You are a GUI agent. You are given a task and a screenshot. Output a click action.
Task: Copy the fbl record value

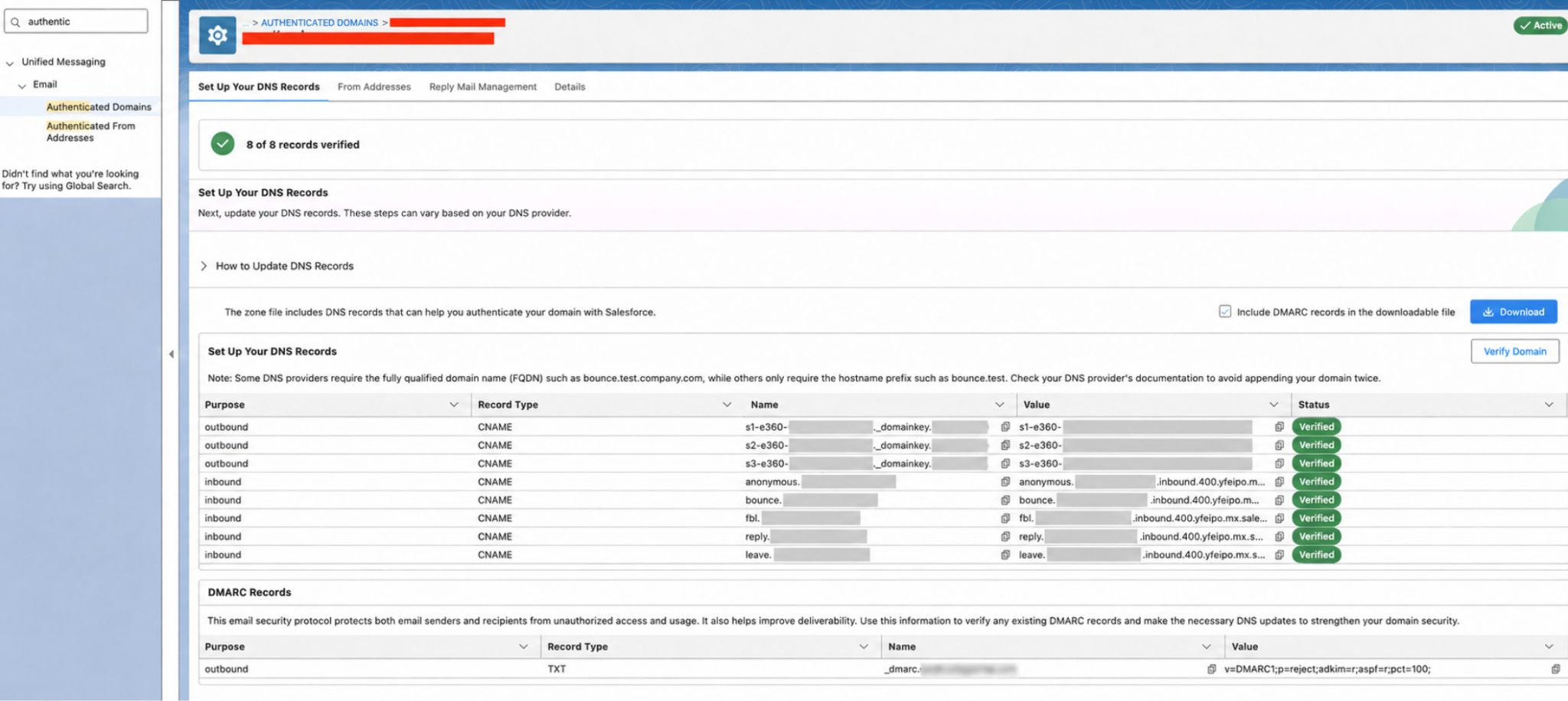1279,519
